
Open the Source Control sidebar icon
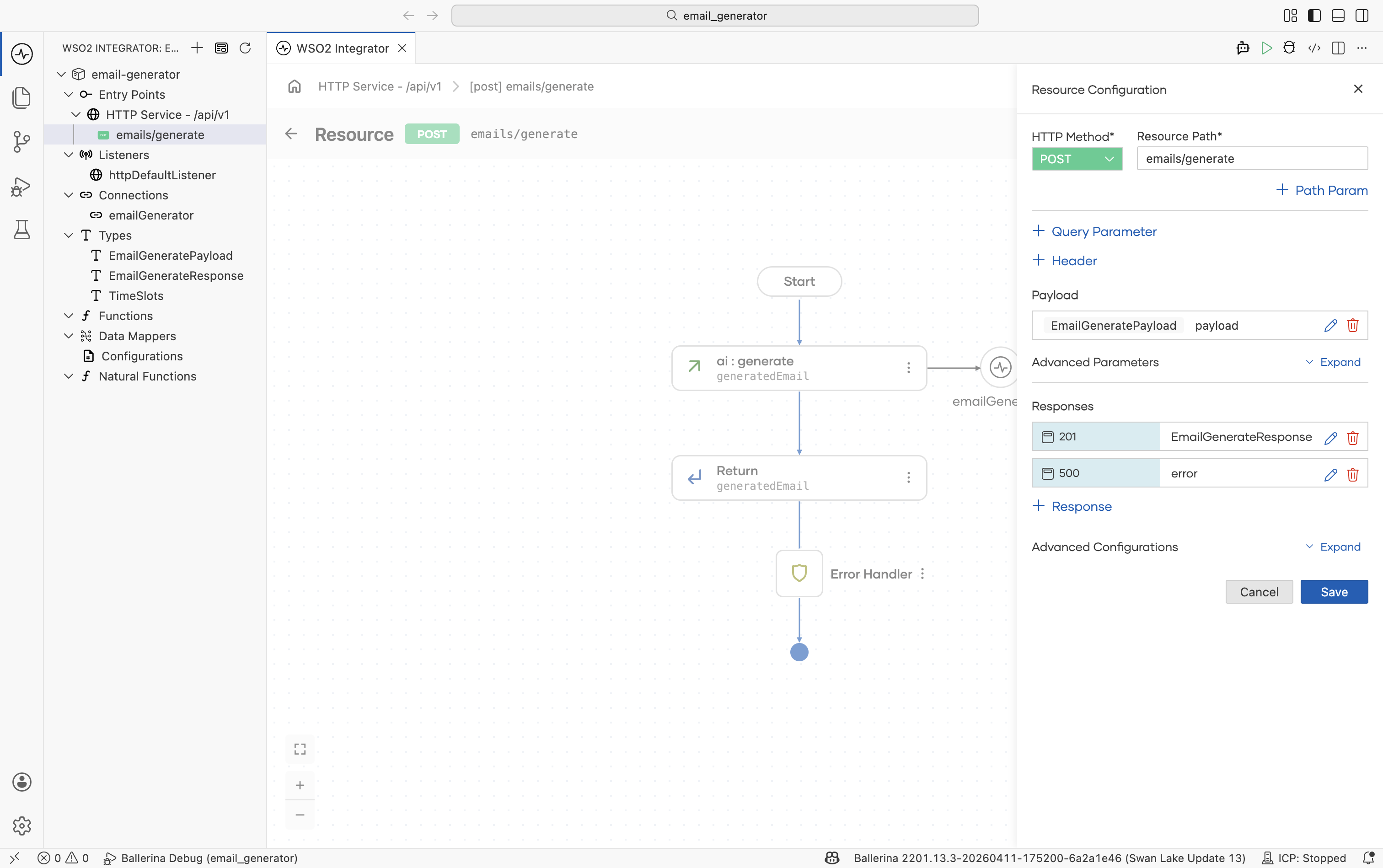21,141
